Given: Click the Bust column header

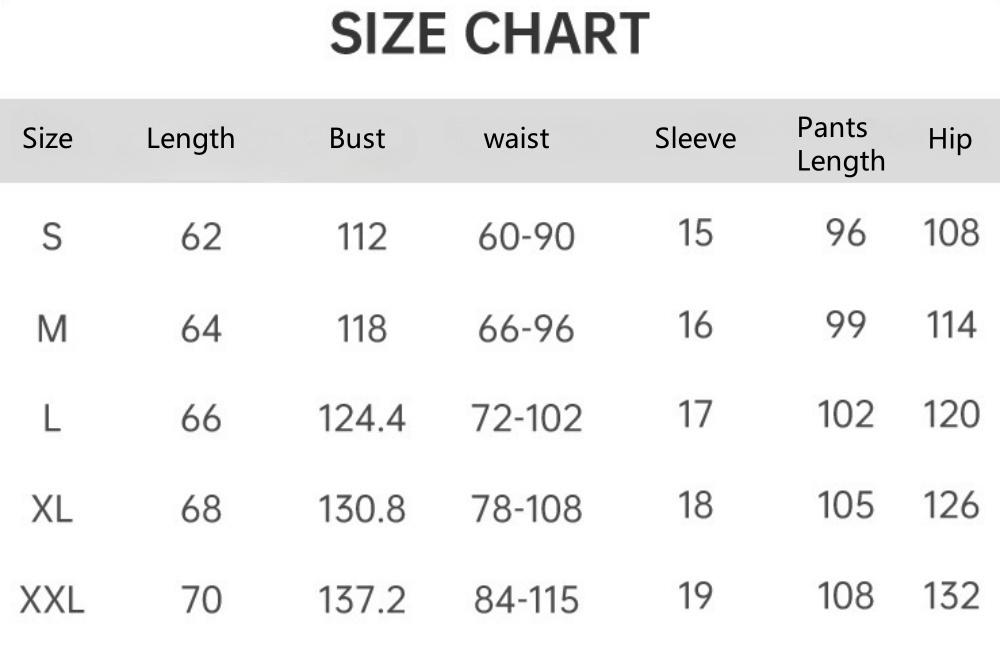Looking at the screenshot, I should pos(357,138).
